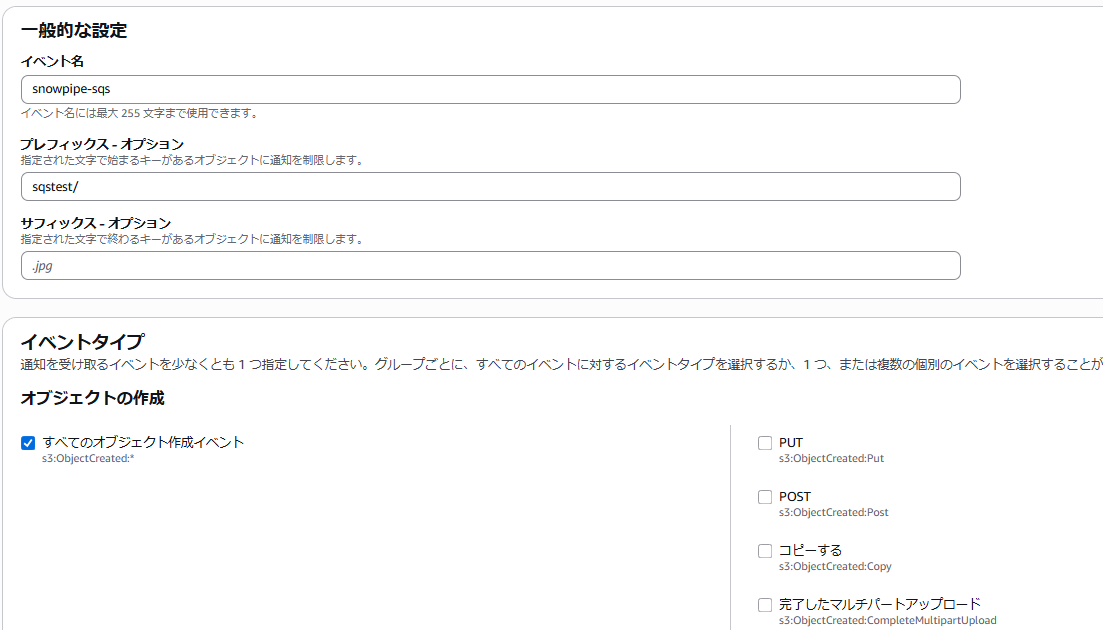Click the s3:ObjectCreated:Post text
This screenshot has height=630, width=1103.
tap(834, 513)
